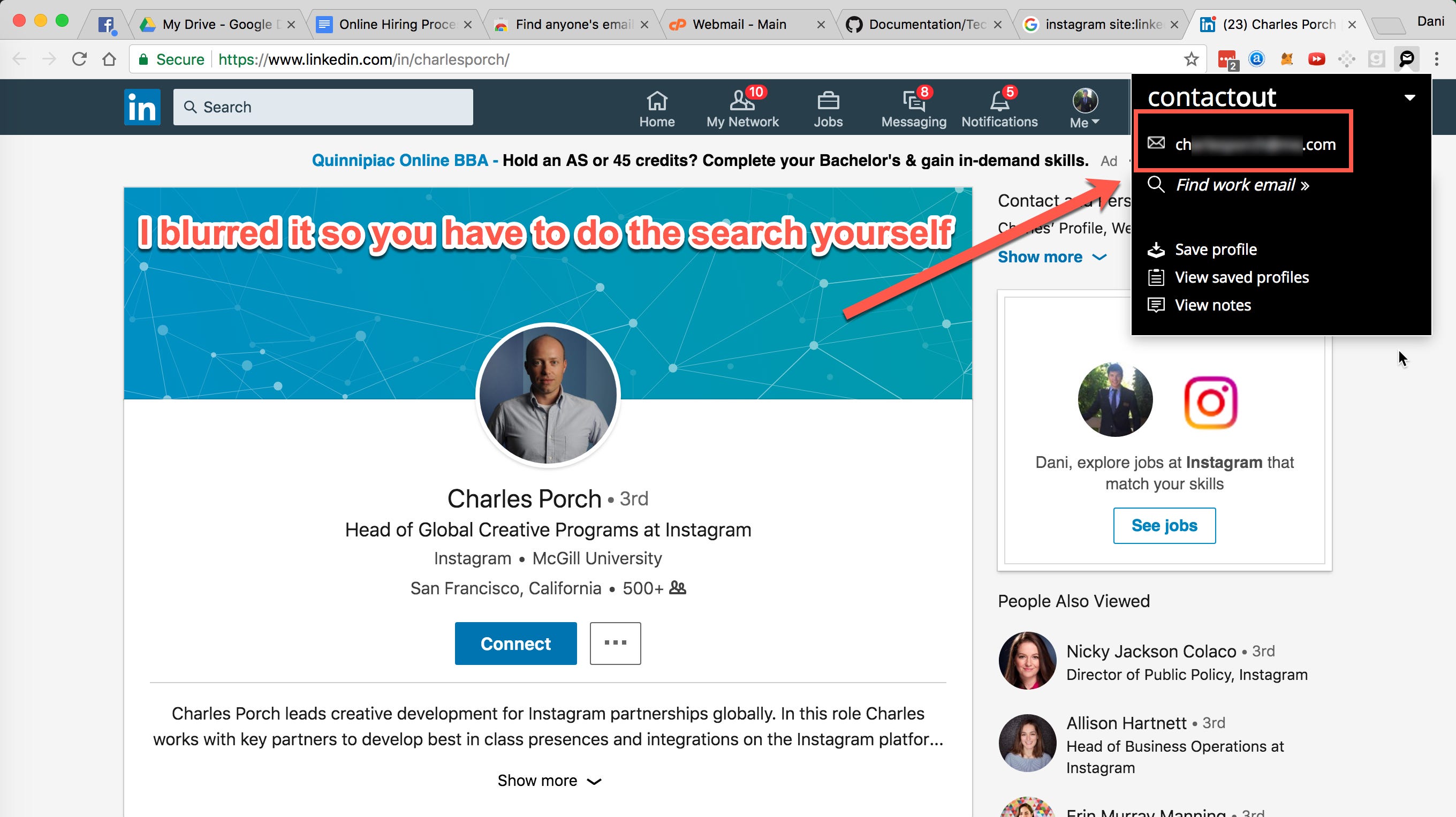Click the red YouTube-style extension icon

pos(1316,59)
